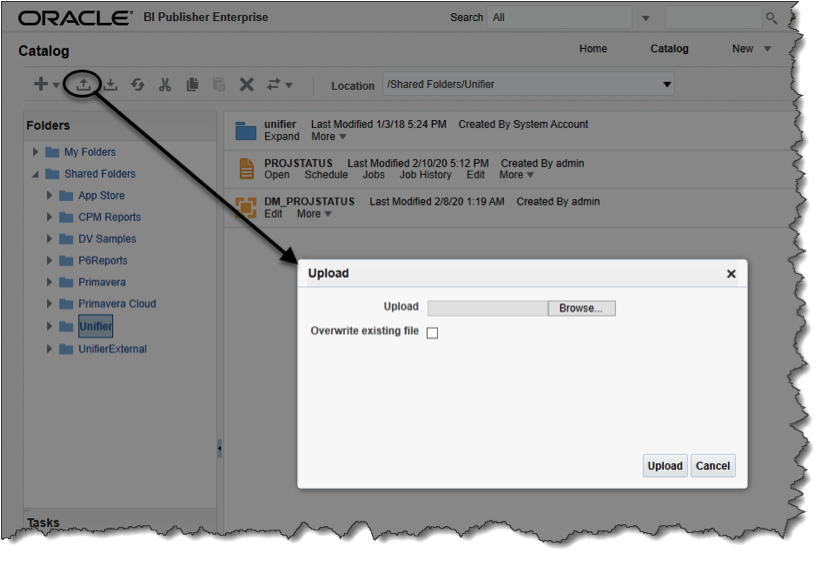The height and width of the screenshot is (561, 829).
Task: Select the Unifier folder in tree
Action: pyautogui.click(x=96, y=326)
